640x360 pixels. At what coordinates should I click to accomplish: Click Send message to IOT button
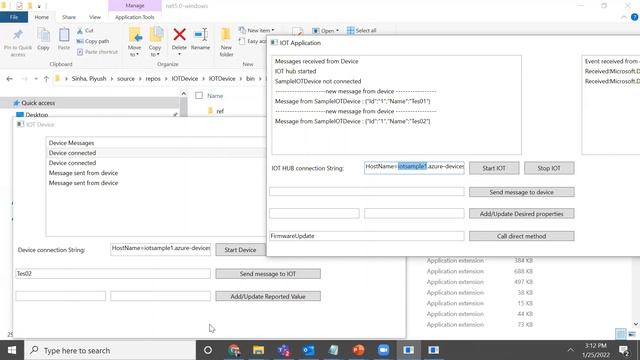click(268, 274)
